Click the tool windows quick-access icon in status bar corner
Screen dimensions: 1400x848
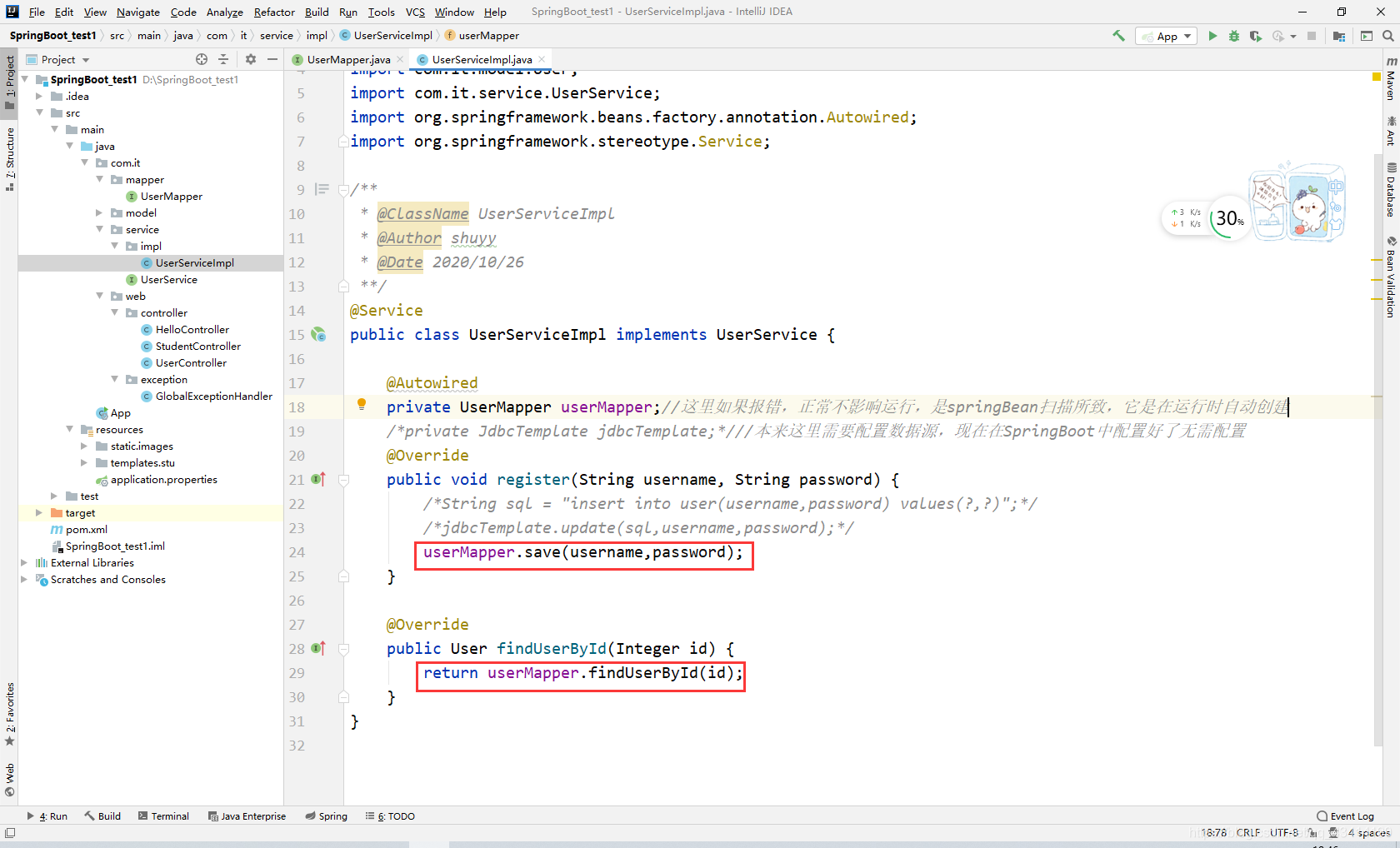coord(10,833)
